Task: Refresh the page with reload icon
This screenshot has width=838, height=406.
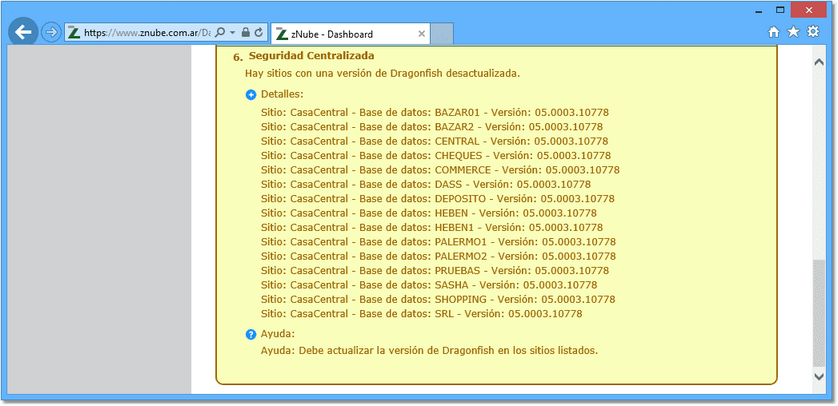Action: point(259,33)
